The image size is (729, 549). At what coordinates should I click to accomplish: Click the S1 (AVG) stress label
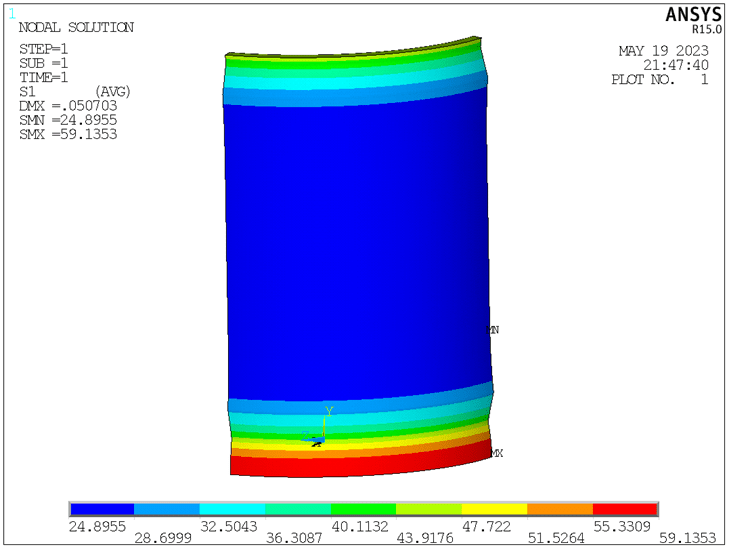click(x=75, y=92)
